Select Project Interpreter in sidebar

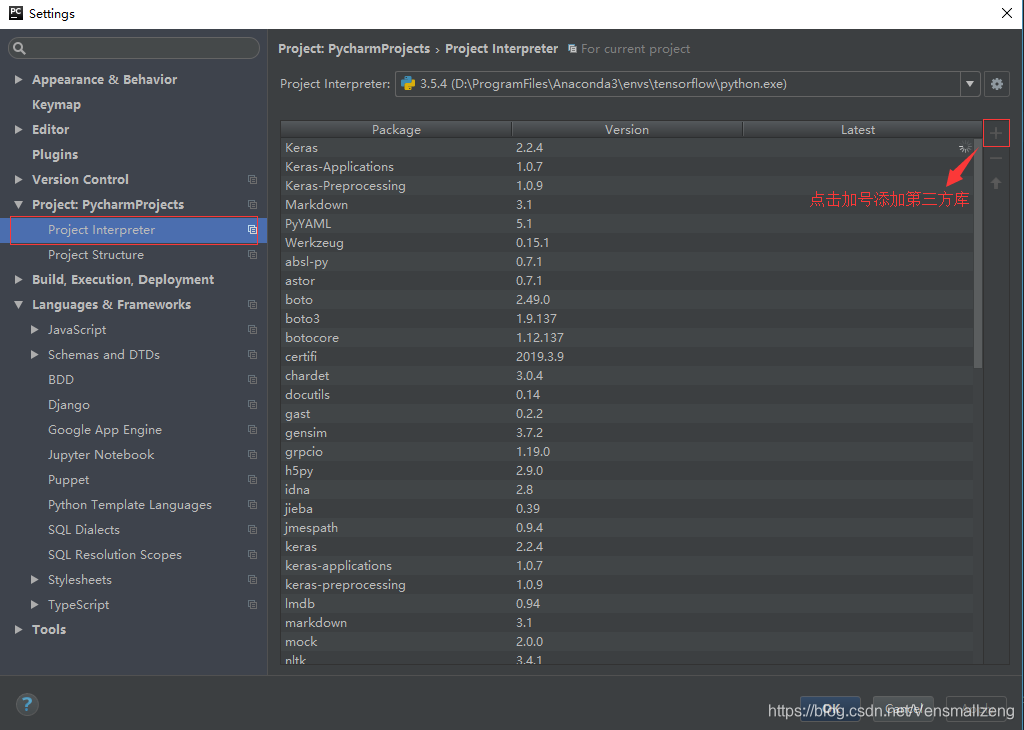(134, 230)
